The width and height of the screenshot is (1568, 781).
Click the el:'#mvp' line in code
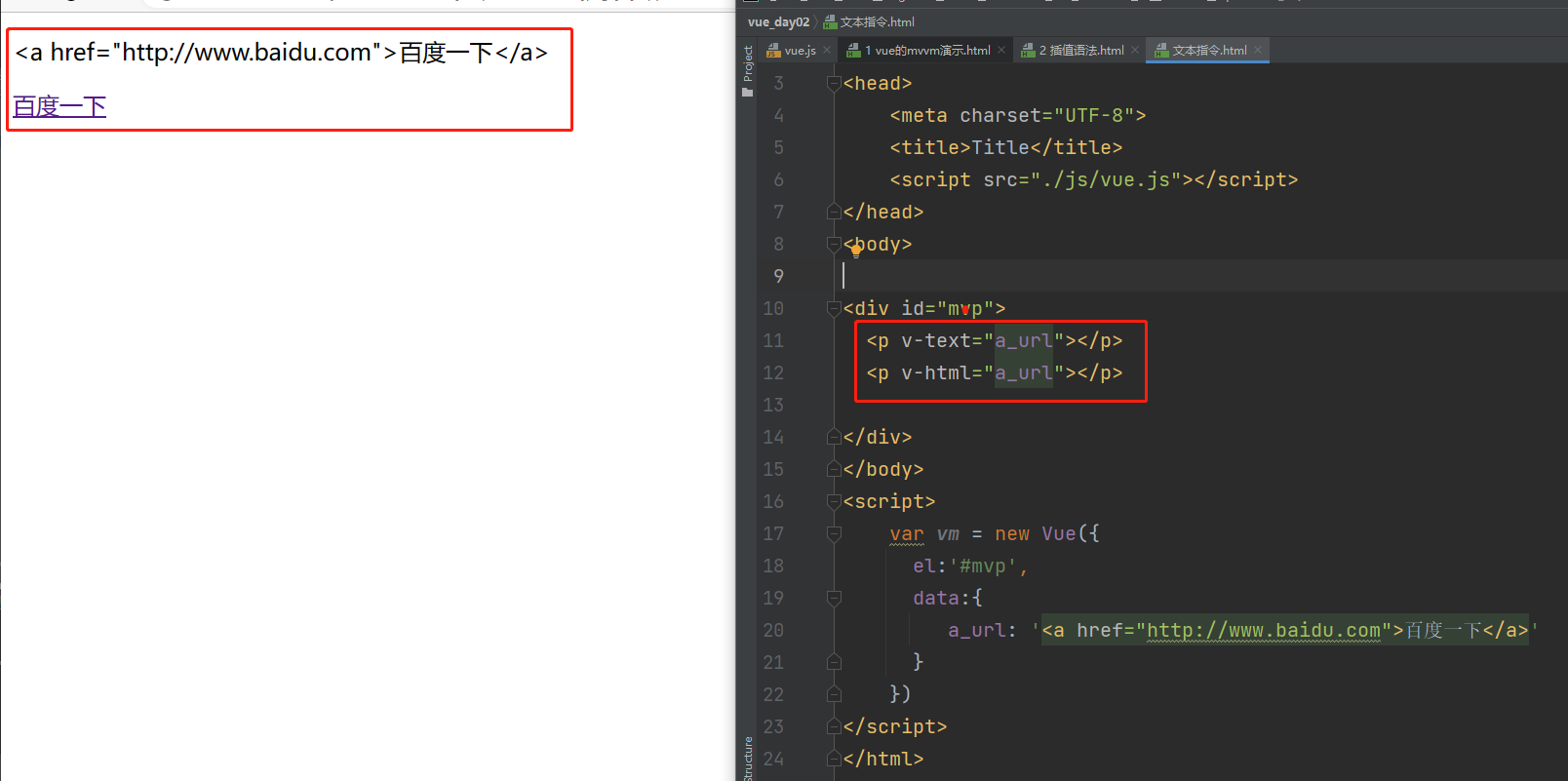[970, 566]
